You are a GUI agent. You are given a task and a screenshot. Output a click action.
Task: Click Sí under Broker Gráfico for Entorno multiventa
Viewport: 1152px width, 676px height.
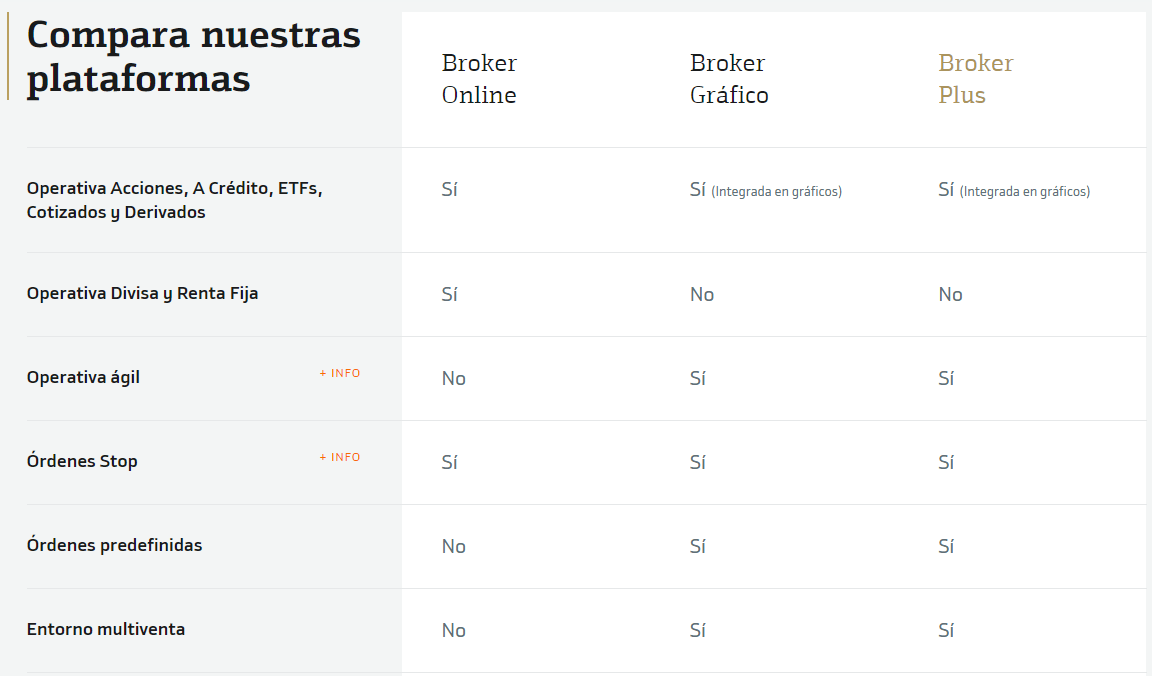pos(697,630)
